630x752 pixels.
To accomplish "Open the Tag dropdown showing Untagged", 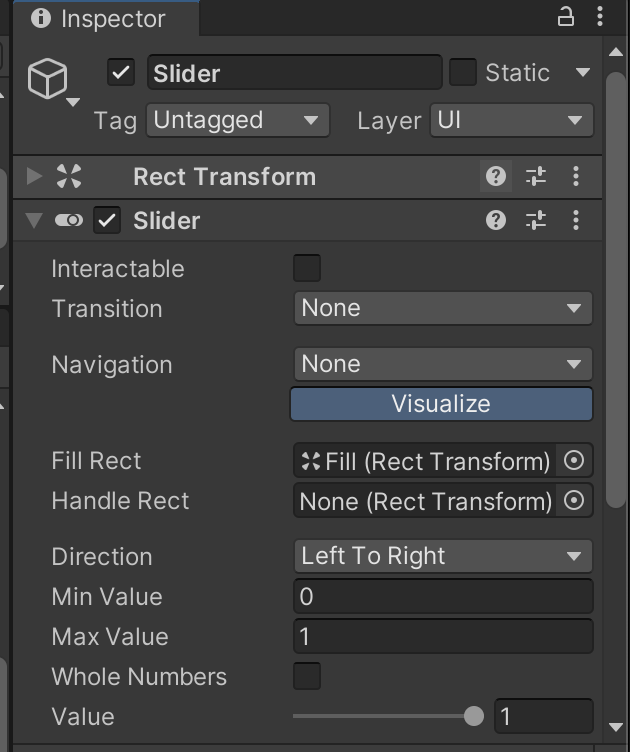I will (x=237, y=121).
